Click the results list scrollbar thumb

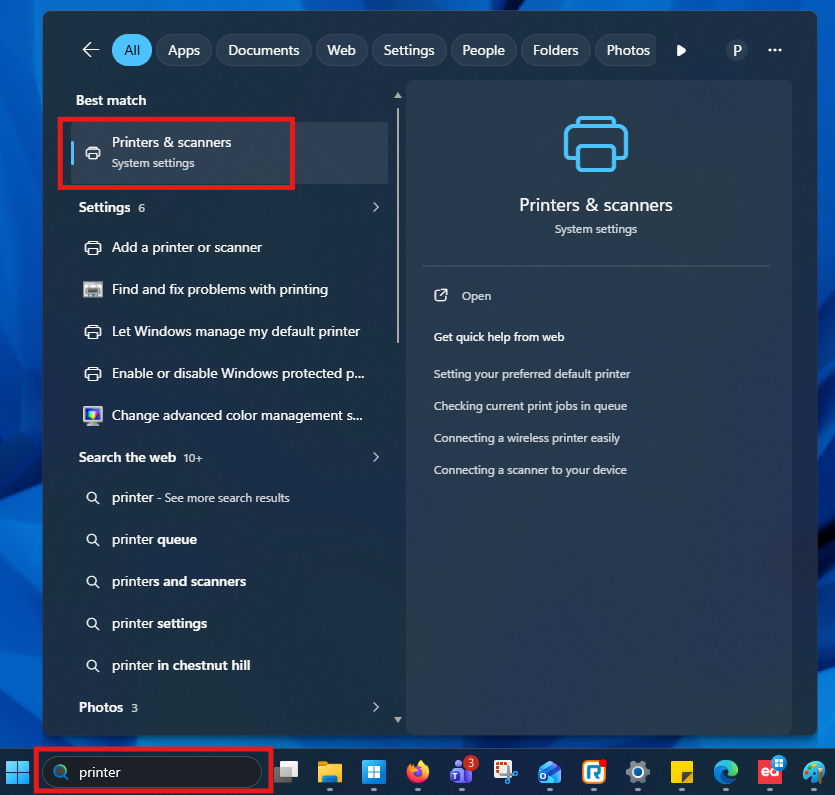click(x=398, y=226)
